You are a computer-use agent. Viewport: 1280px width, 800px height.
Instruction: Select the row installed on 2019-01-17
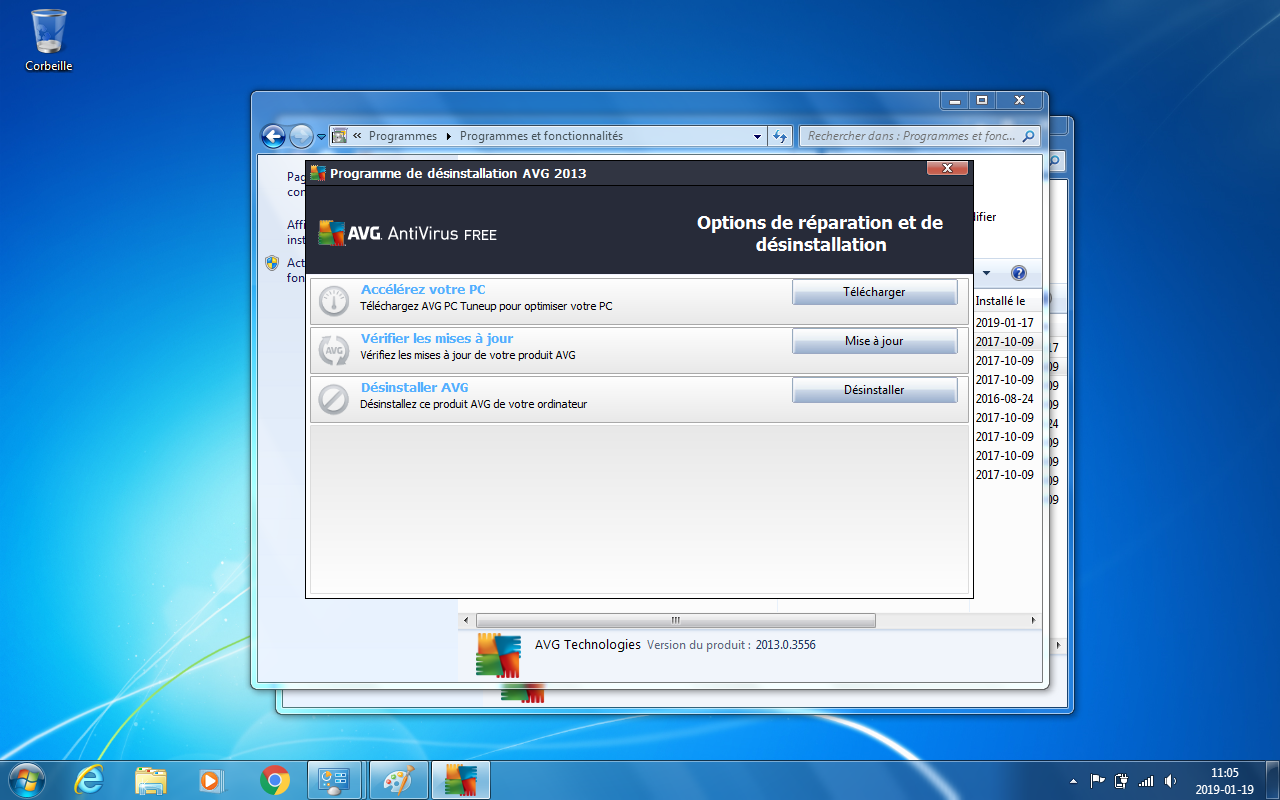(1005, 323)
